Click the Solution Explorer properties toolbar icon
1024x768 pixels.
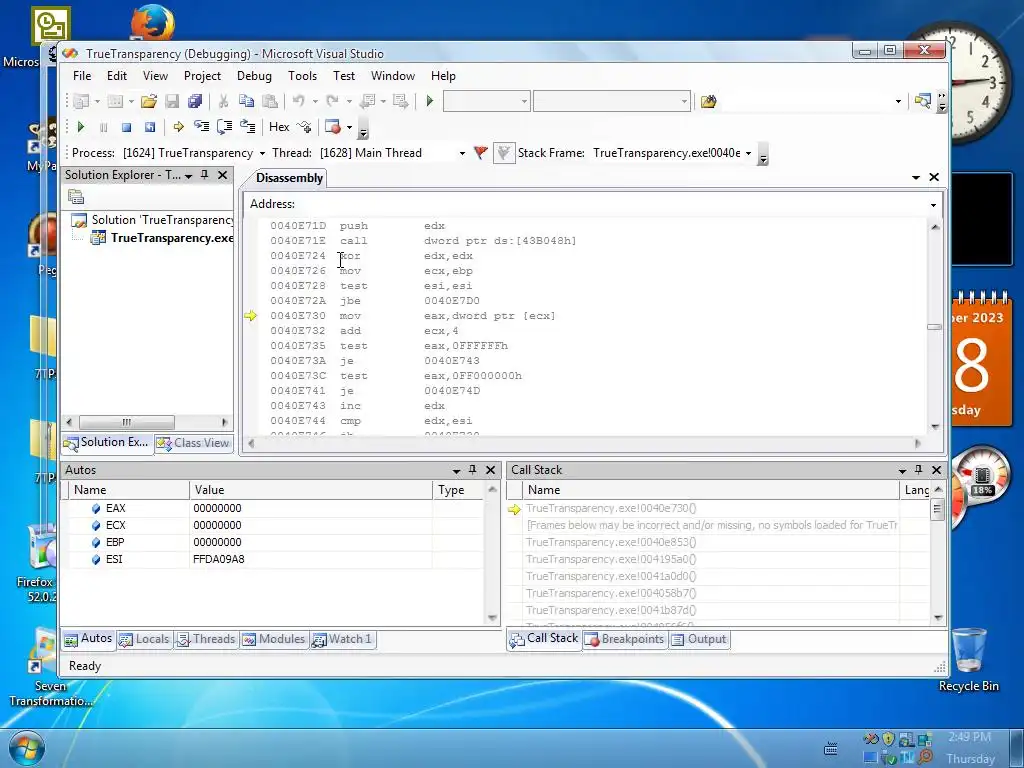(76, 197)
